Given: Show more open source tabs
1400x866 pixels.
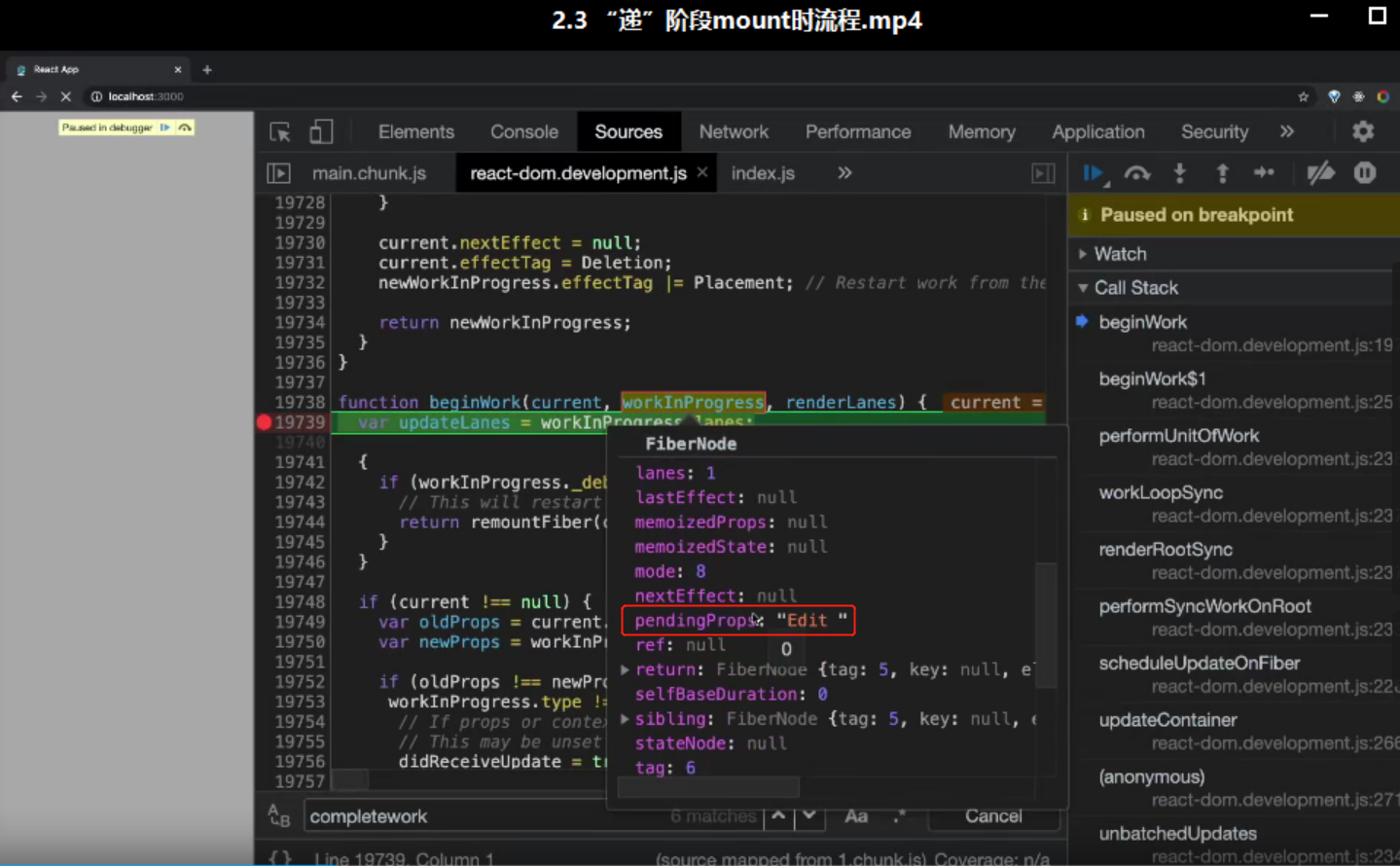Looking at the screenshot, I should tap(844, 173).
